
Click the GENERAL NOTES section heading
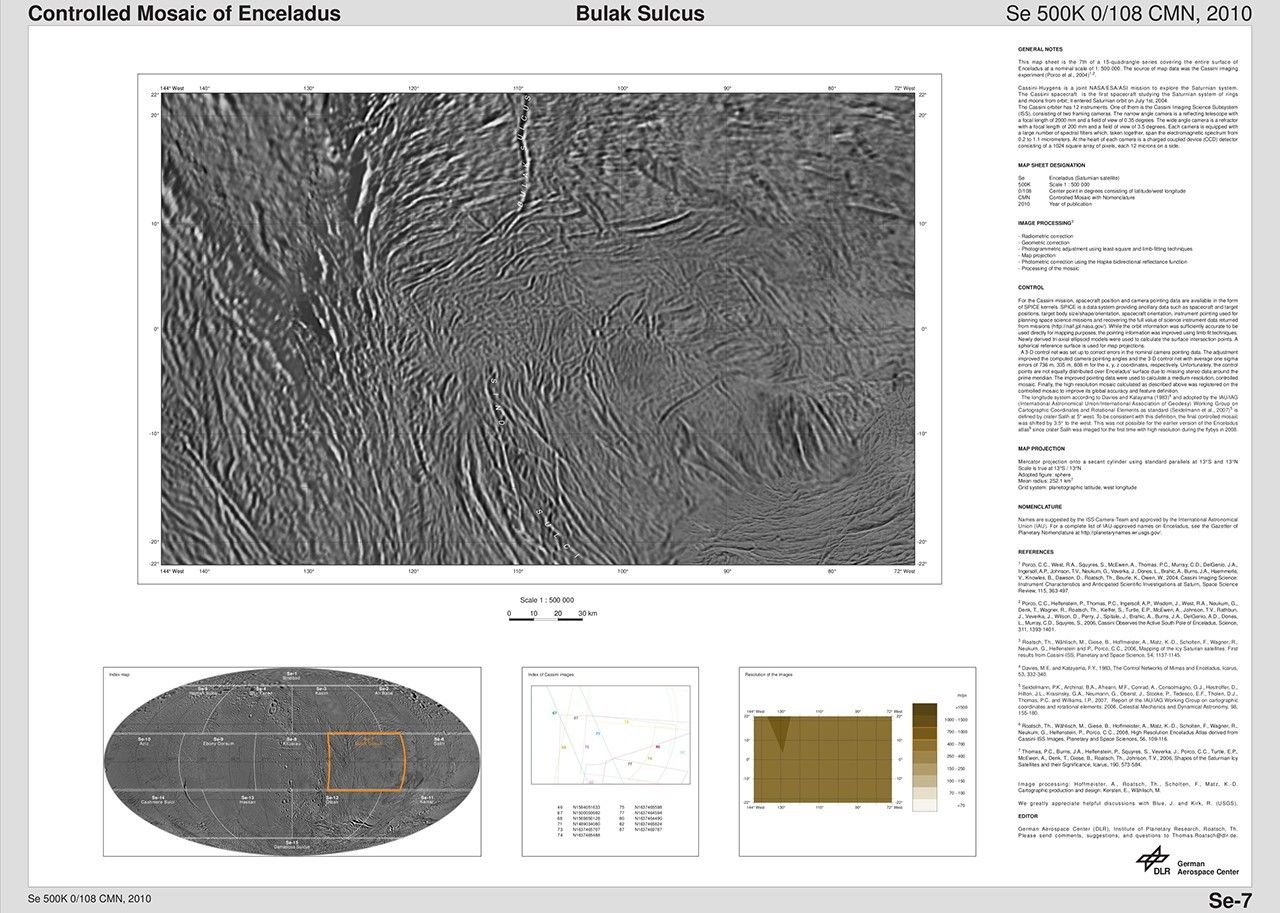click(1040, 49)
